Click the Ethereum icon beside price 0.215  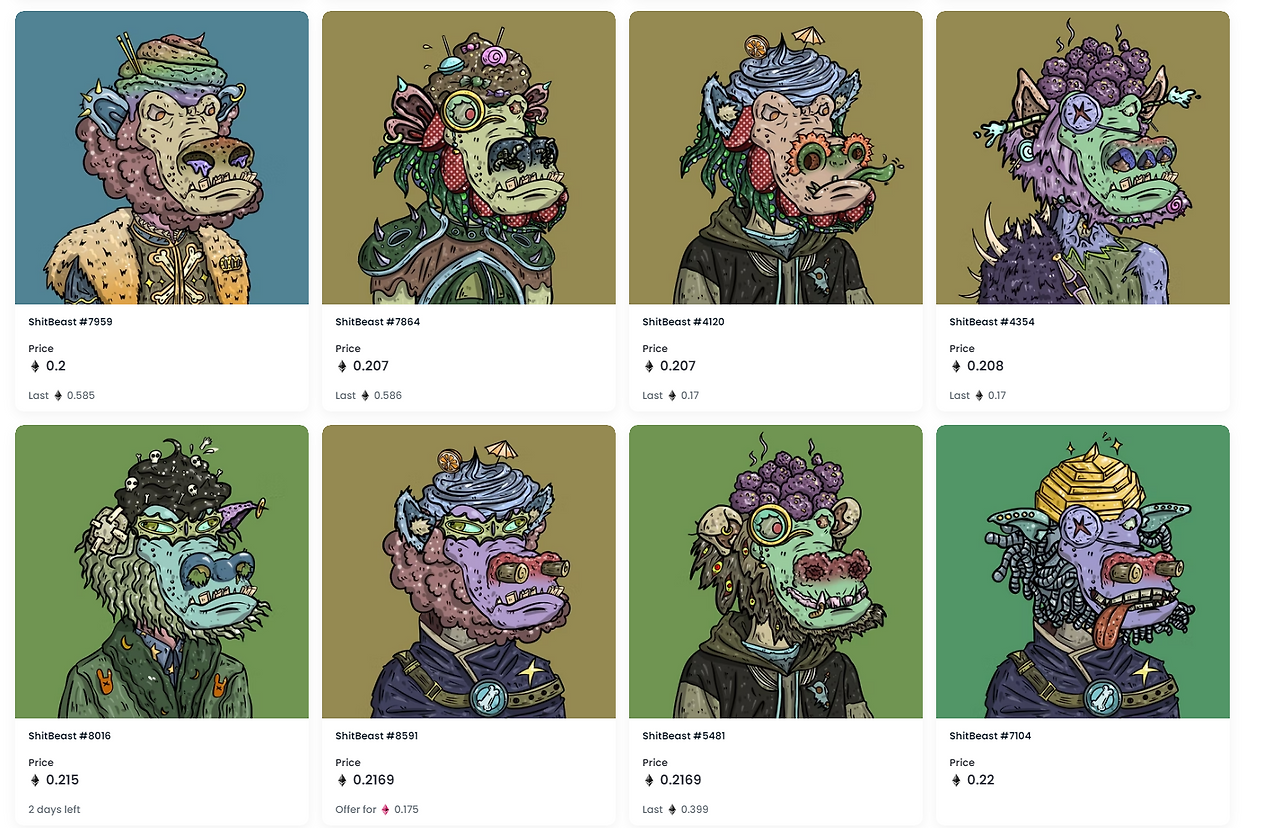coord(35,780)
